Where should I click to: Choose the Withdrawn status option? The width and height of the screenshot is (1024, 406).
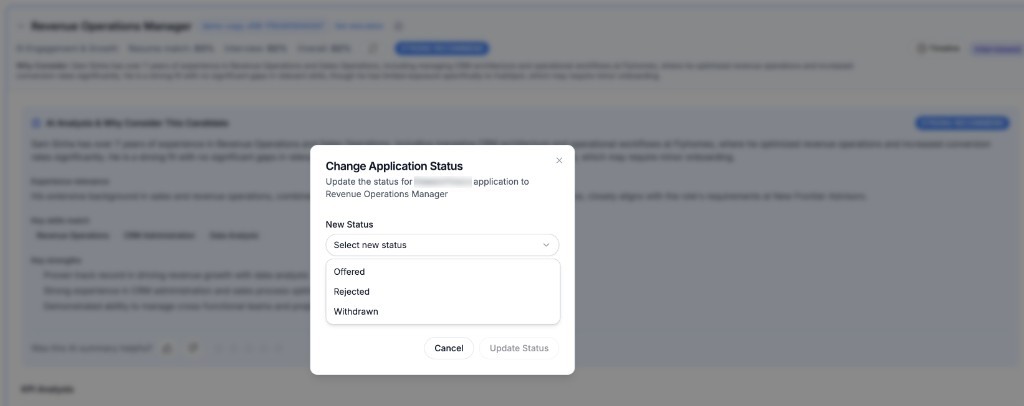pyautogui.click(x=443, y=311)
